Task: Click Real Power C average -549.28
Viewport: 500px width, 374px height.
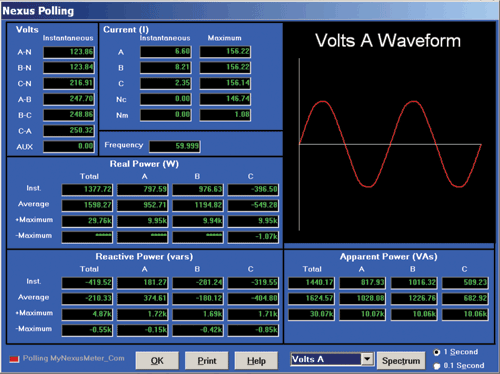Action: point(253,205)
